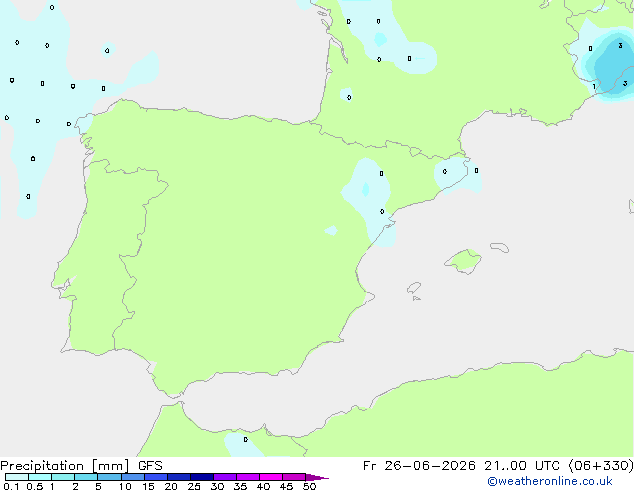Pick the 30–35 mm purple legend swatch
The height and width of the screenshot is (490, 634).
pos(224,477)
